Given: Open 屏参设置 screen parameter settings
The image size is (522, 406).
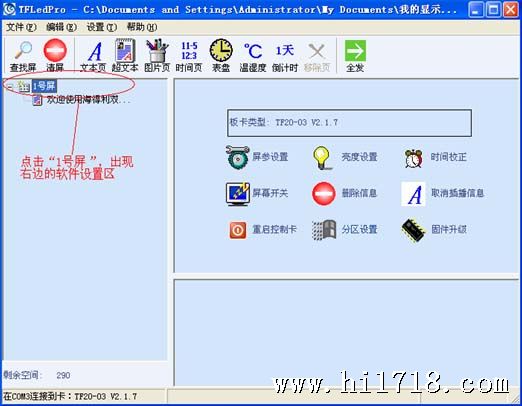Looking at the screenshot, I should pyautogui.click(x=257, y=157).
